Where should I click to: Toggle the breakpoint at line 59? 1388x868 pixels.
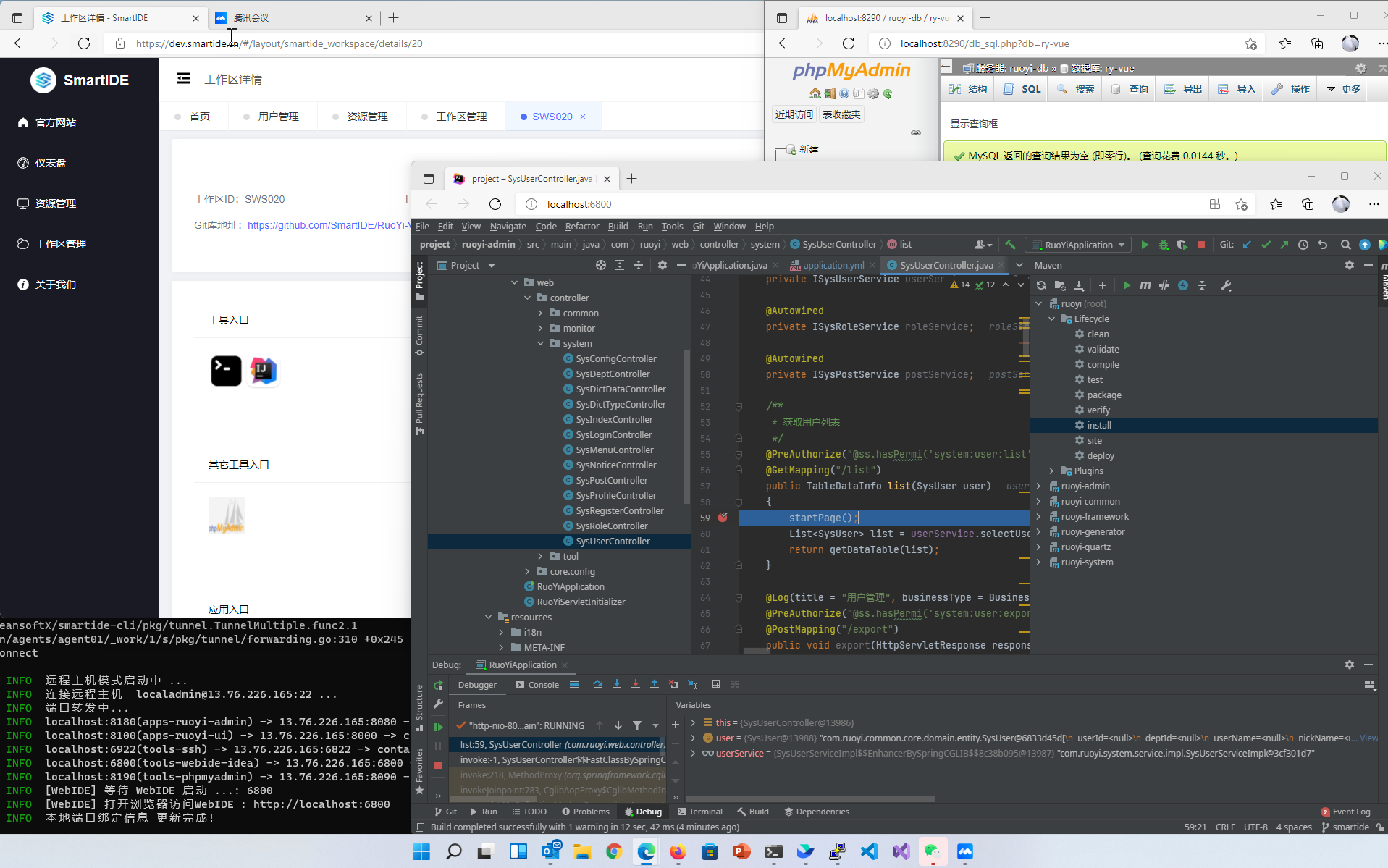point(723,518)
